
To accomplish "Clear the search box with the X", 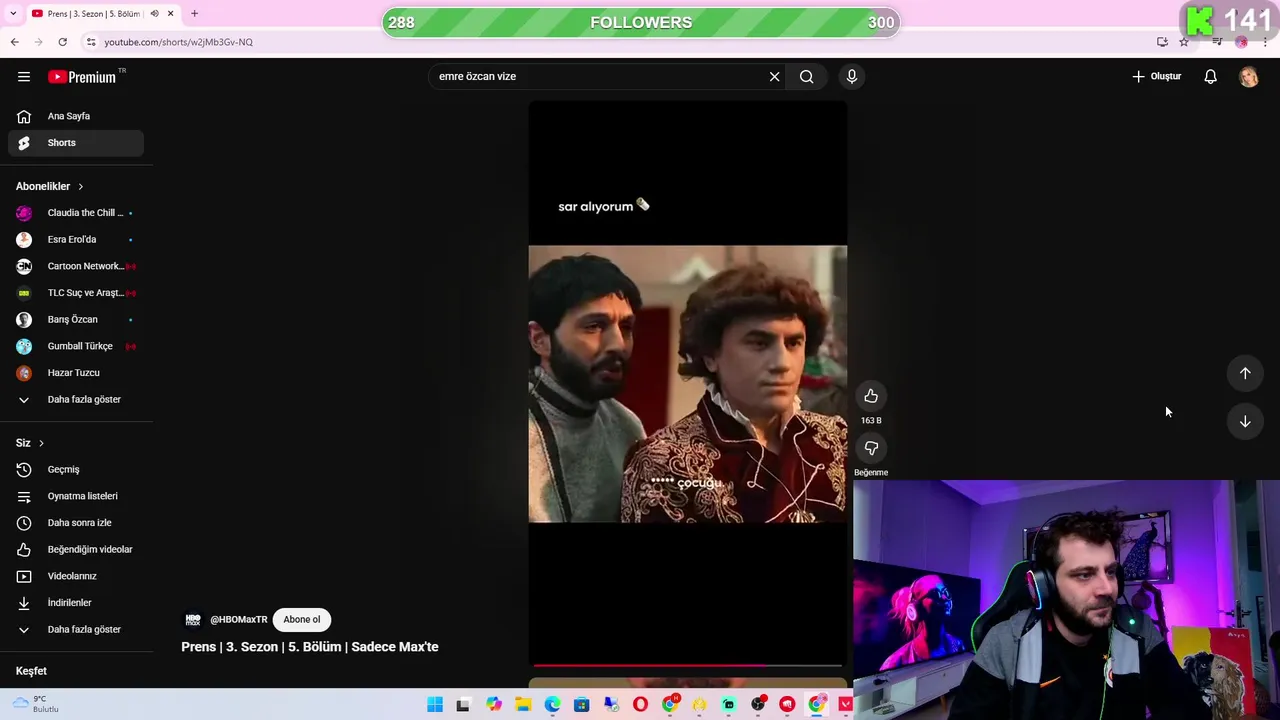I will [x=774, y=76].
